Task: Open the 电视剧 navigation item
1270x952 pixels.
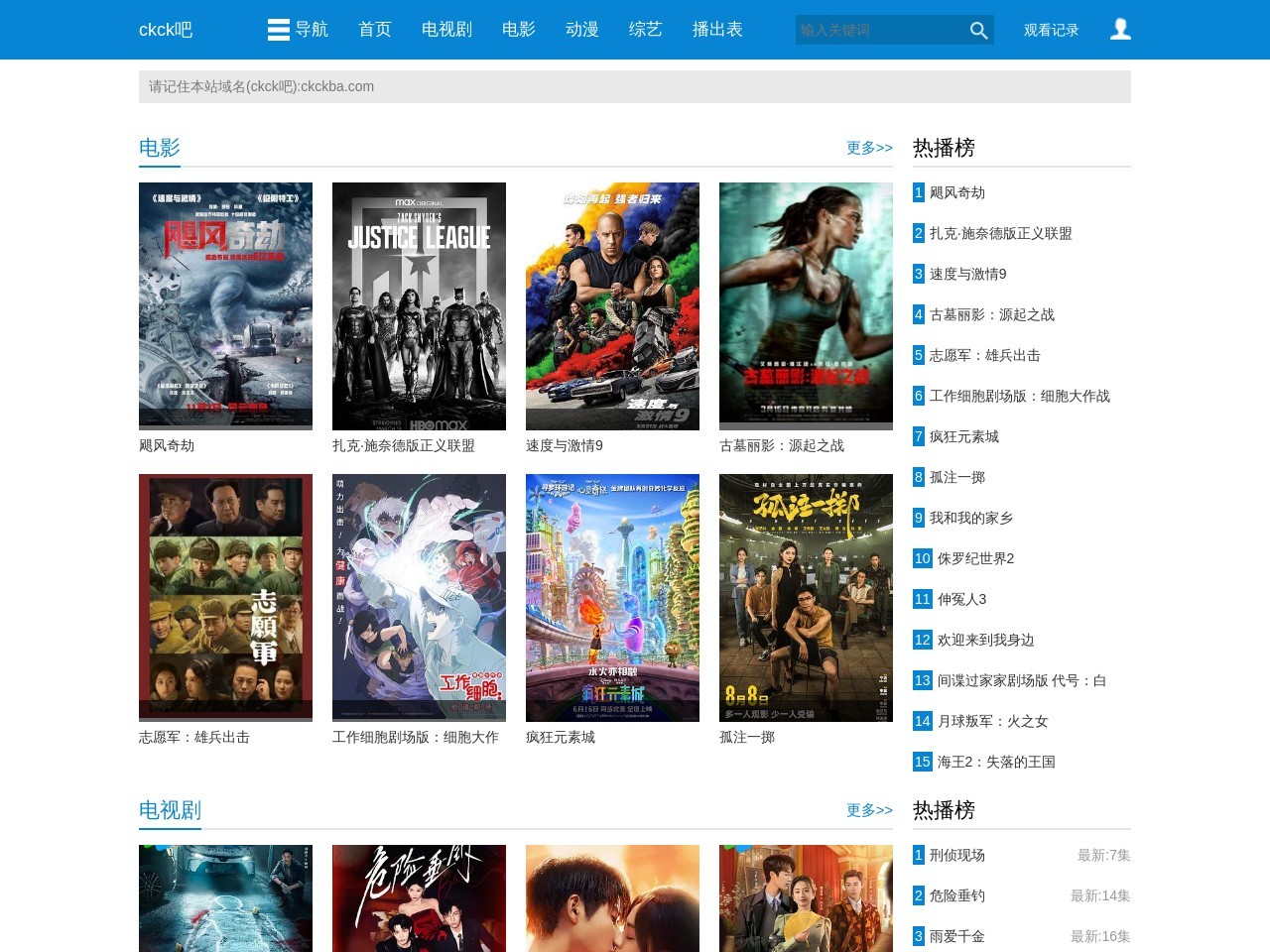Action: [x=446, y=30]
